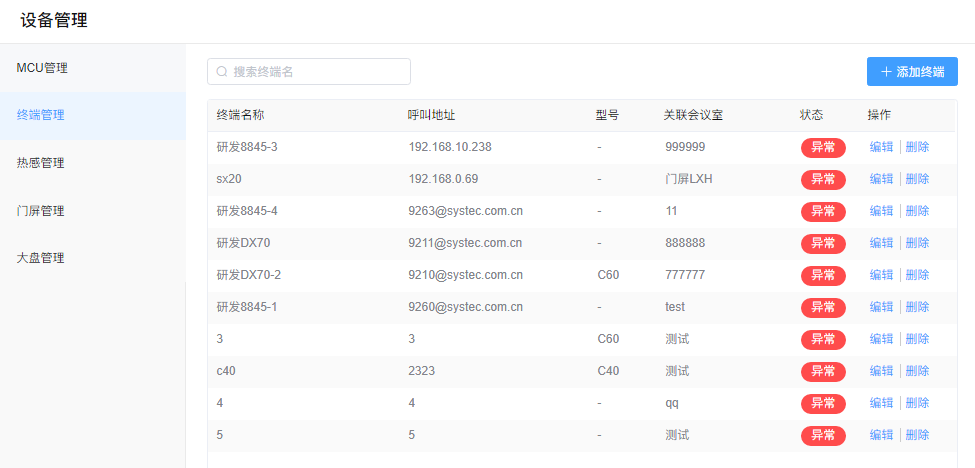The image size is (975, 468).
Task: Edit the 研发8845-3 terminal
Action: tap(881, 147)
